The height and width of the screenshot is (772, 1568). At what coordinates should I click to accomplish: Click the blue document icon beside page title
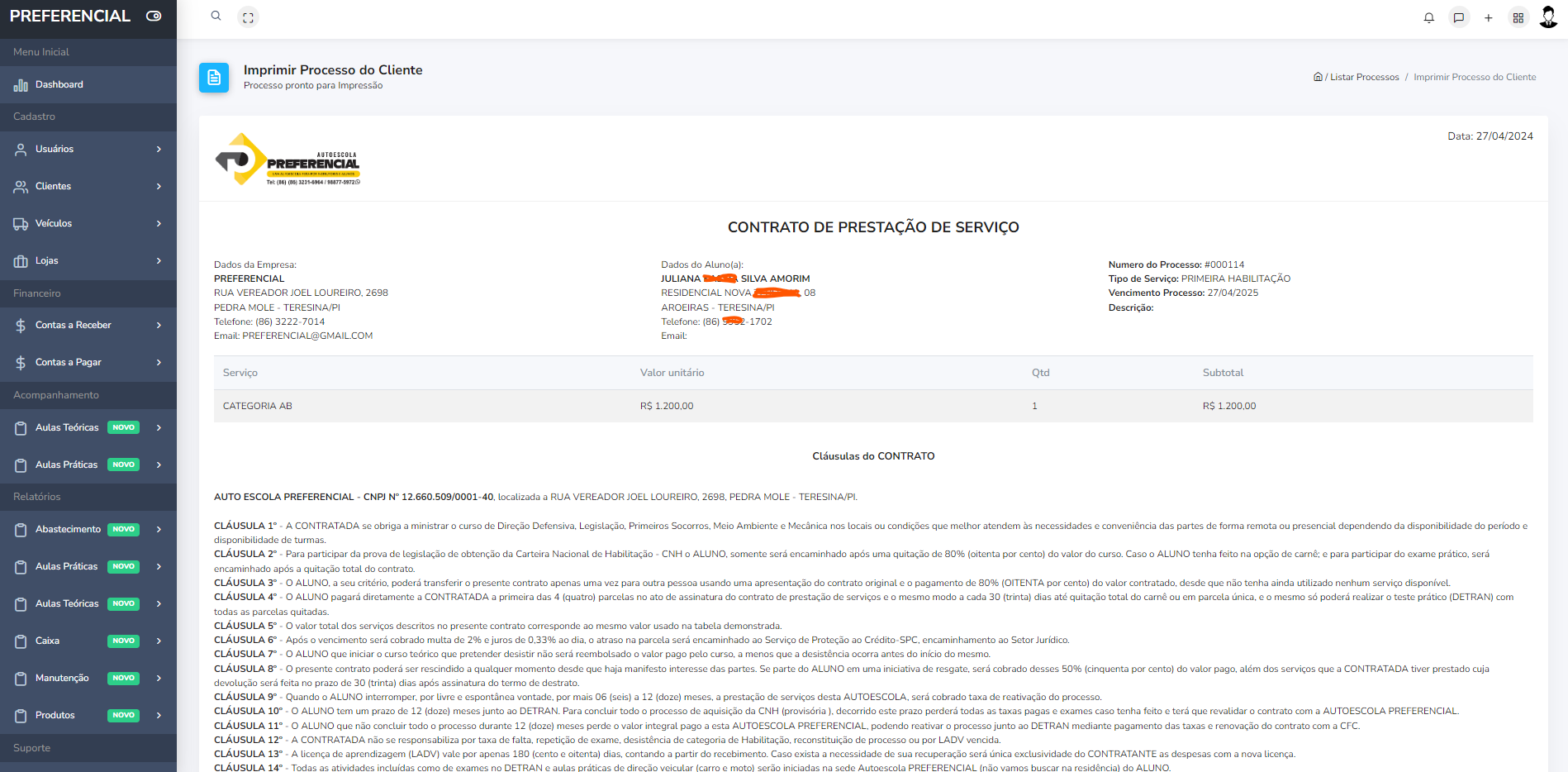(214, 78)
